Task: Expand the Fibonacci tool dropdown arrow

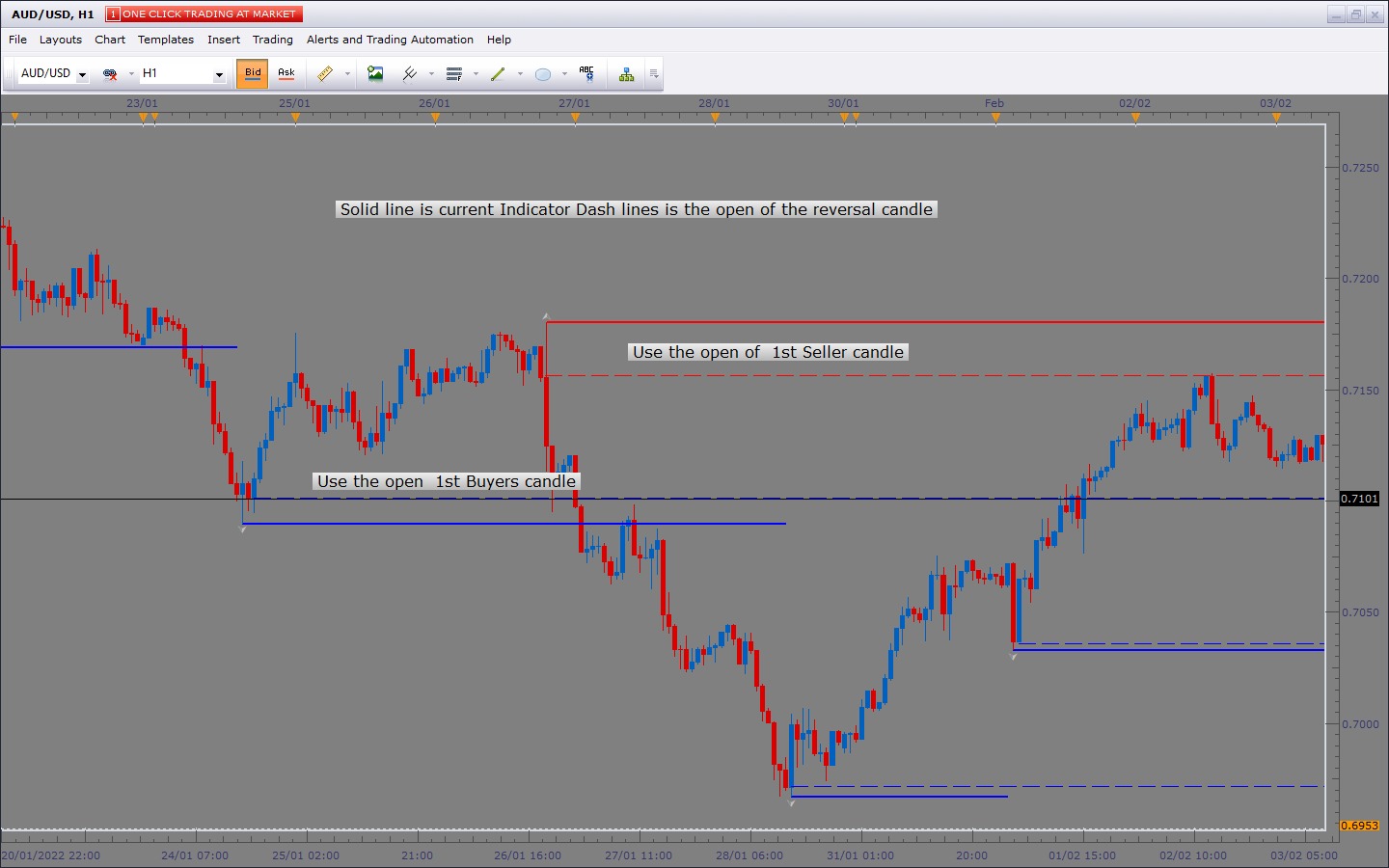Action: (476, 73)
